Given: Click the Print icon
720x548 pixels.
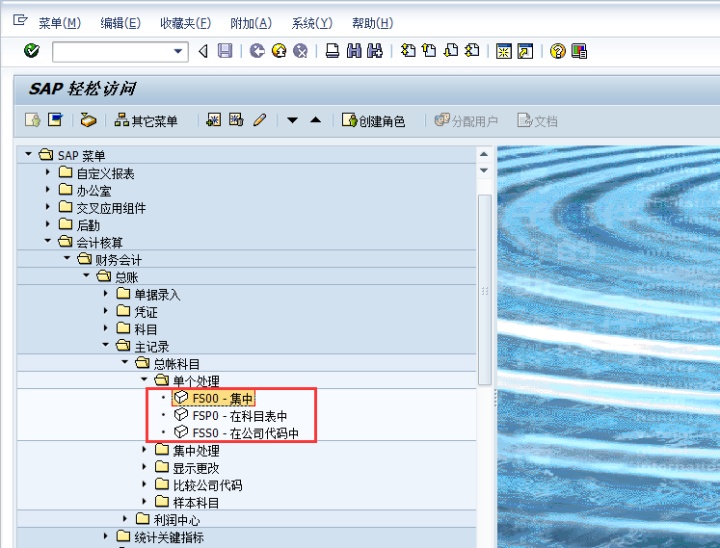Looking at the screenshot, I should pyautogui.click(x=332, y=51).
